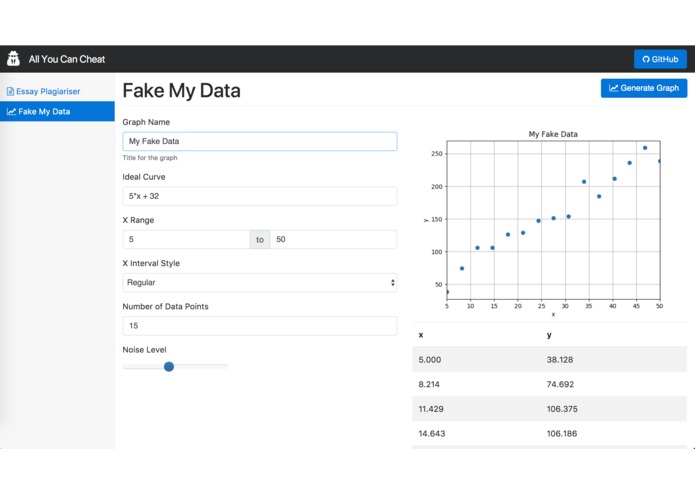Open the Essay Plagiariser page
Screen dimensions: 695x494
click(x=48, y=92)
